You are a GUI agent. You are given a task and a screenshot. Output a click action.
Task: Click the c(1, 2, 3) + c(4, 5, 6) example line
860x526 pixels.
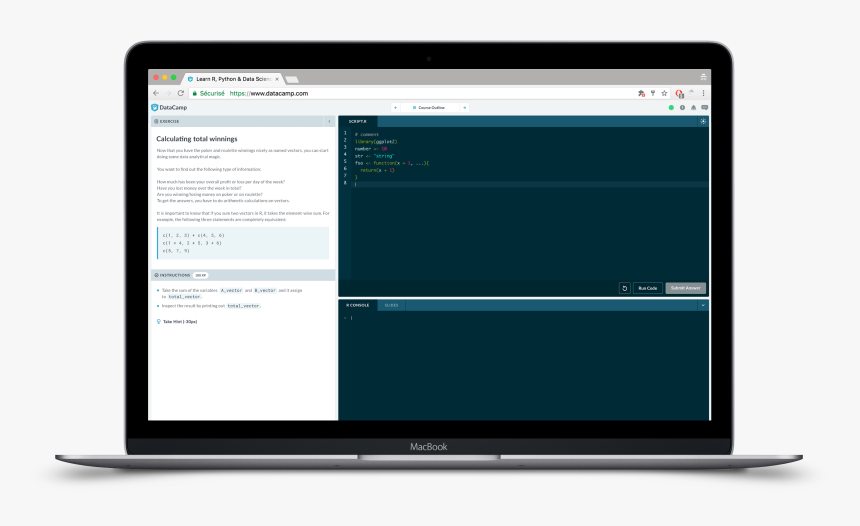coord(193,235)
